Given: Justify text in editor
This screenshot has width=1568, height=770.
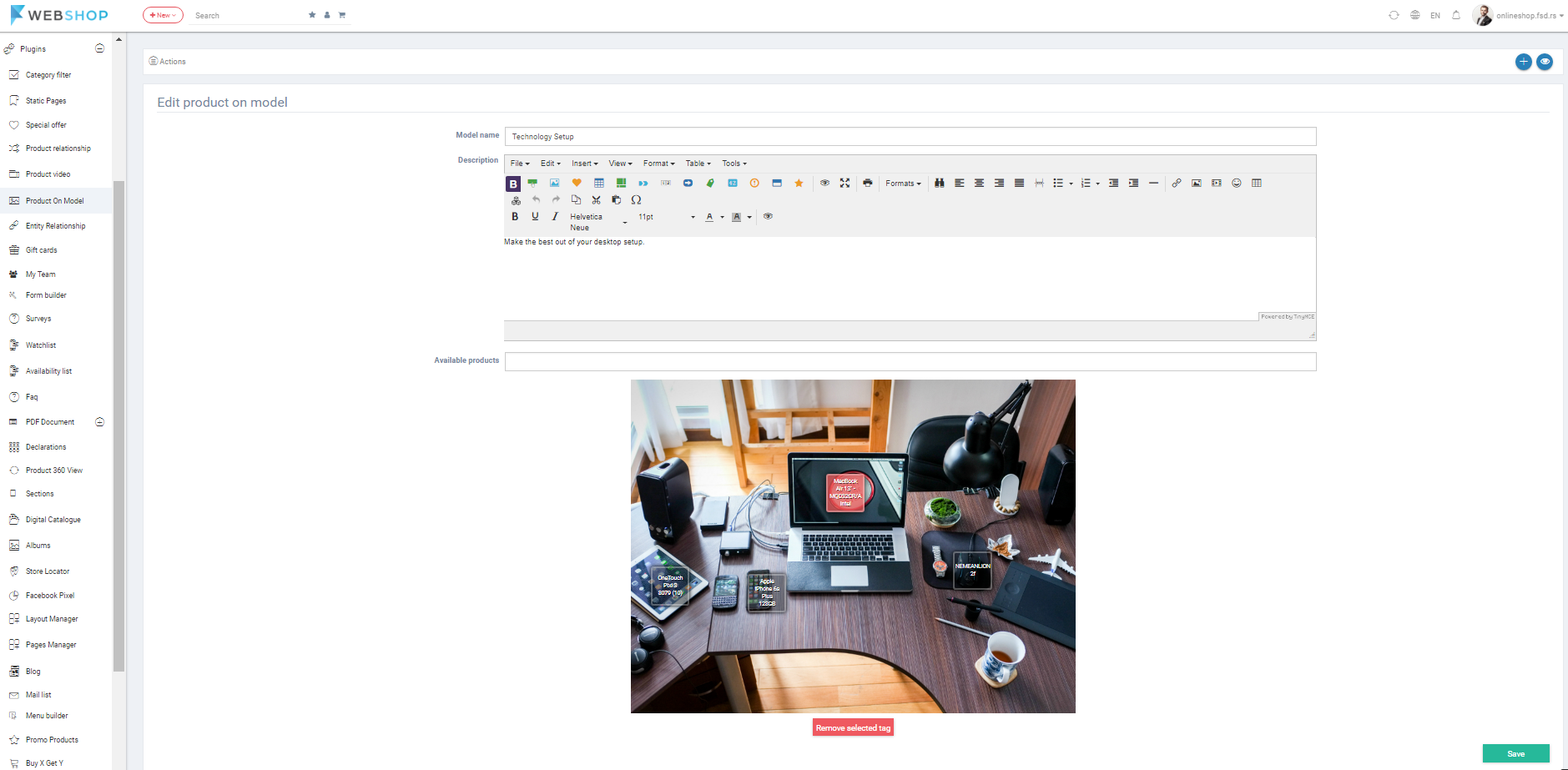Looking at the screenshot, I should (1020, 183).
